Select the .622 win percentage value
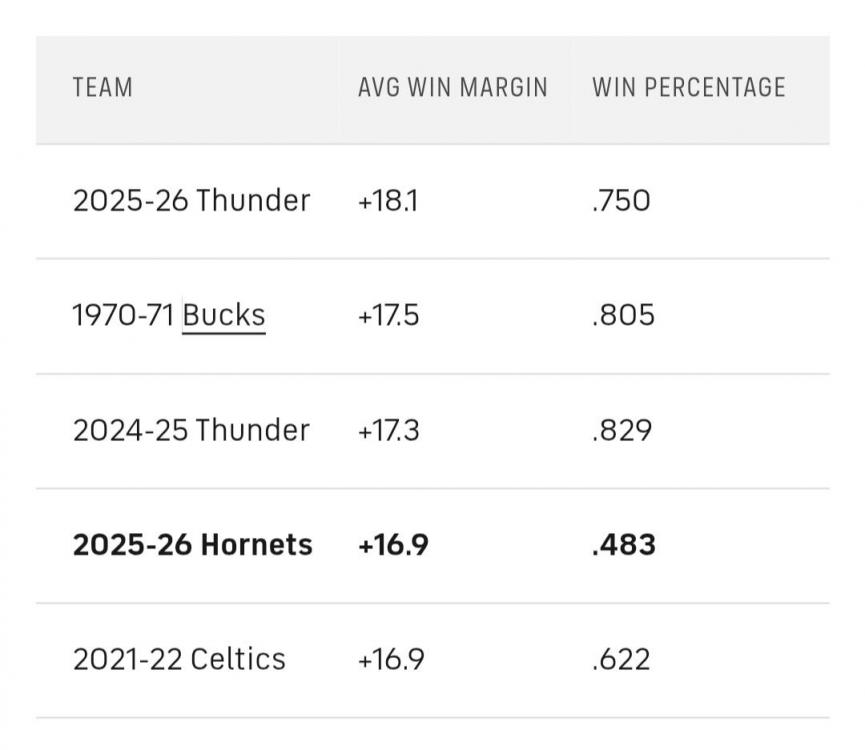 [x=621, y=660]
